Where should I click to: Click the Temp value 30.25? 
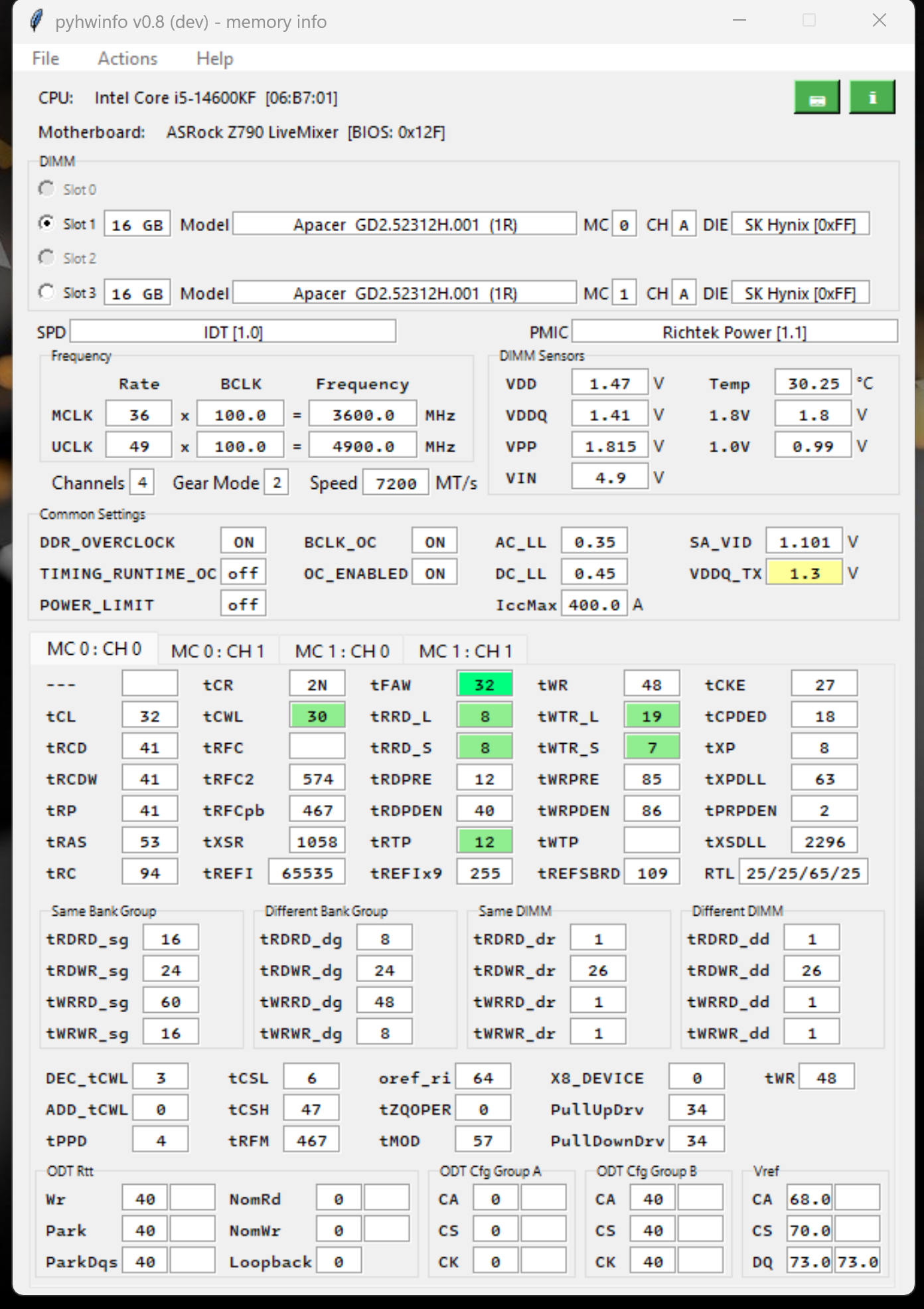tap(813, 383)
